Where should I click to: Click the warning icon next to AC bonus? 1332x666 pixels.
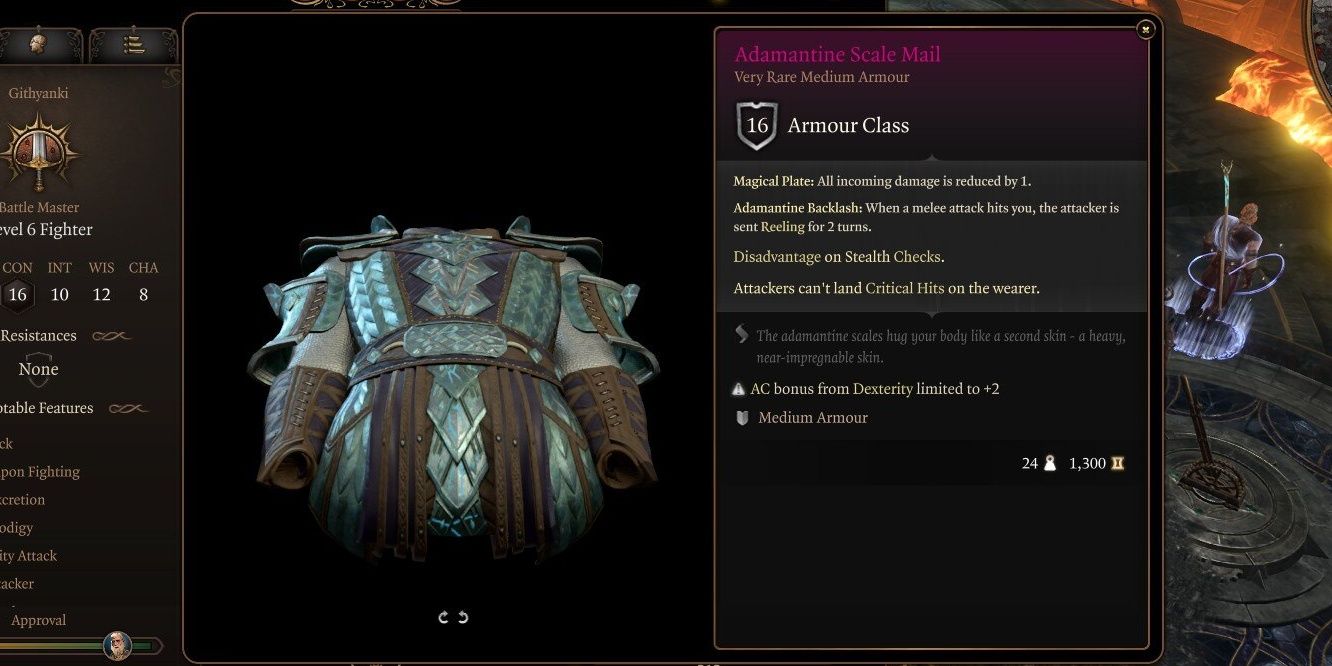pyautogui.click(x=739, y=389)
